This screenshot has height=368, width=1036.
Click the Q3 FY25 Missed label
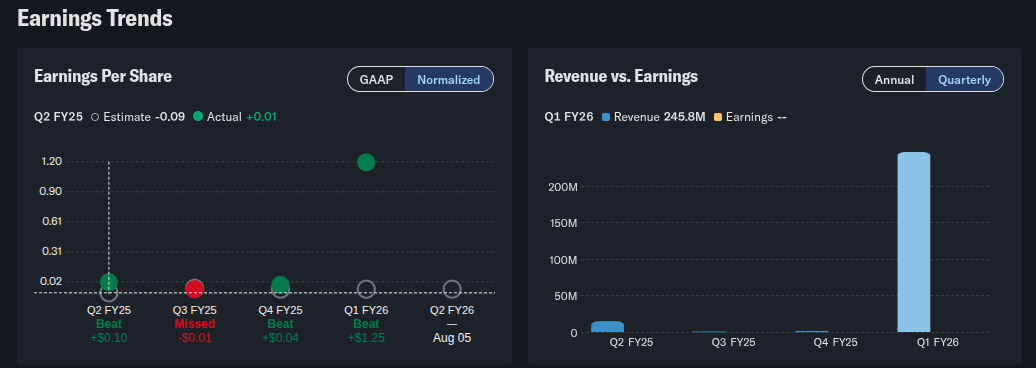pyautogui.click(x=195, y=324)
